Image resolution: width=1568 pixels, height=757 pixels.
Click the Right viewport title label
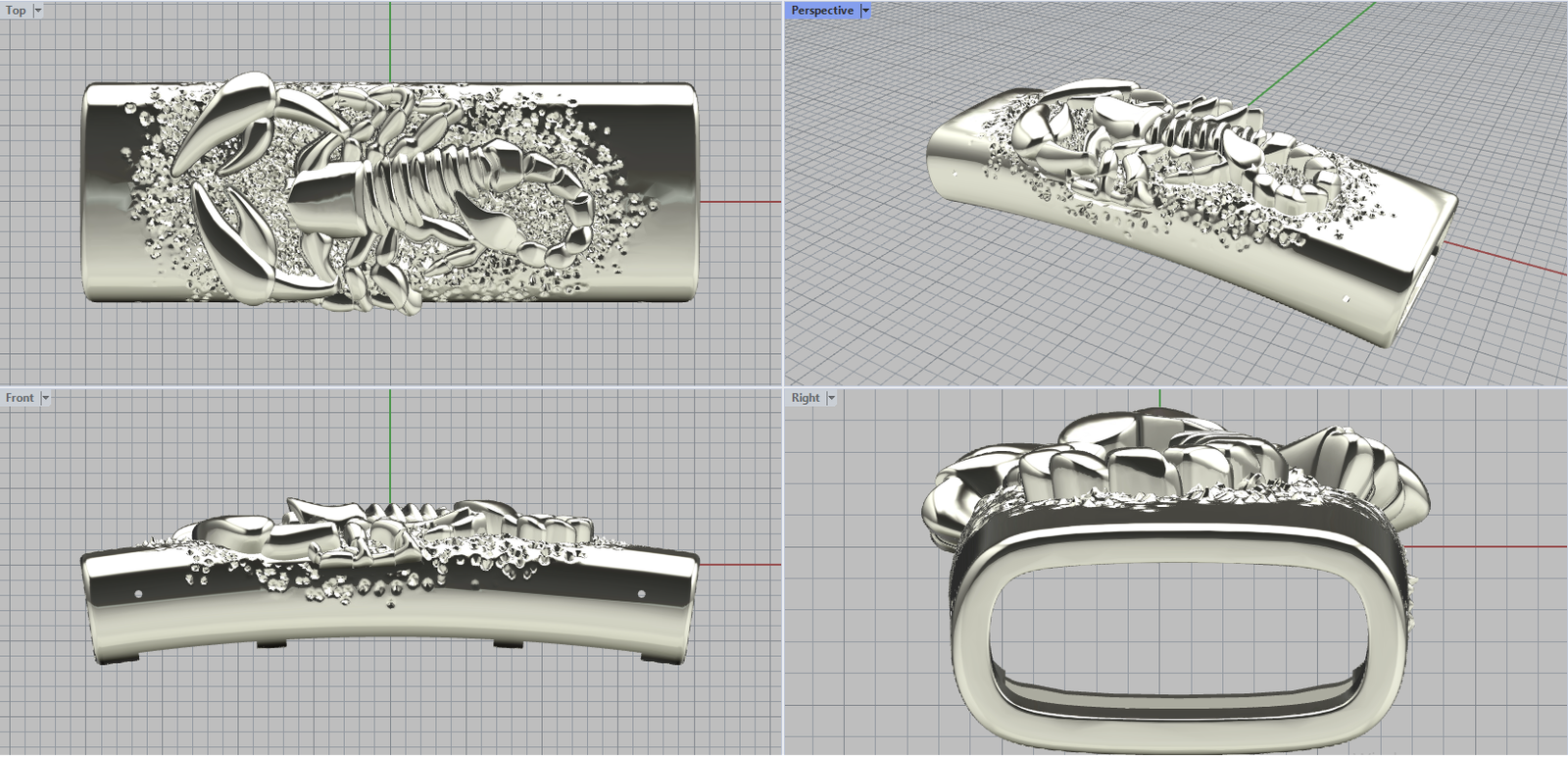pos(806,398)
